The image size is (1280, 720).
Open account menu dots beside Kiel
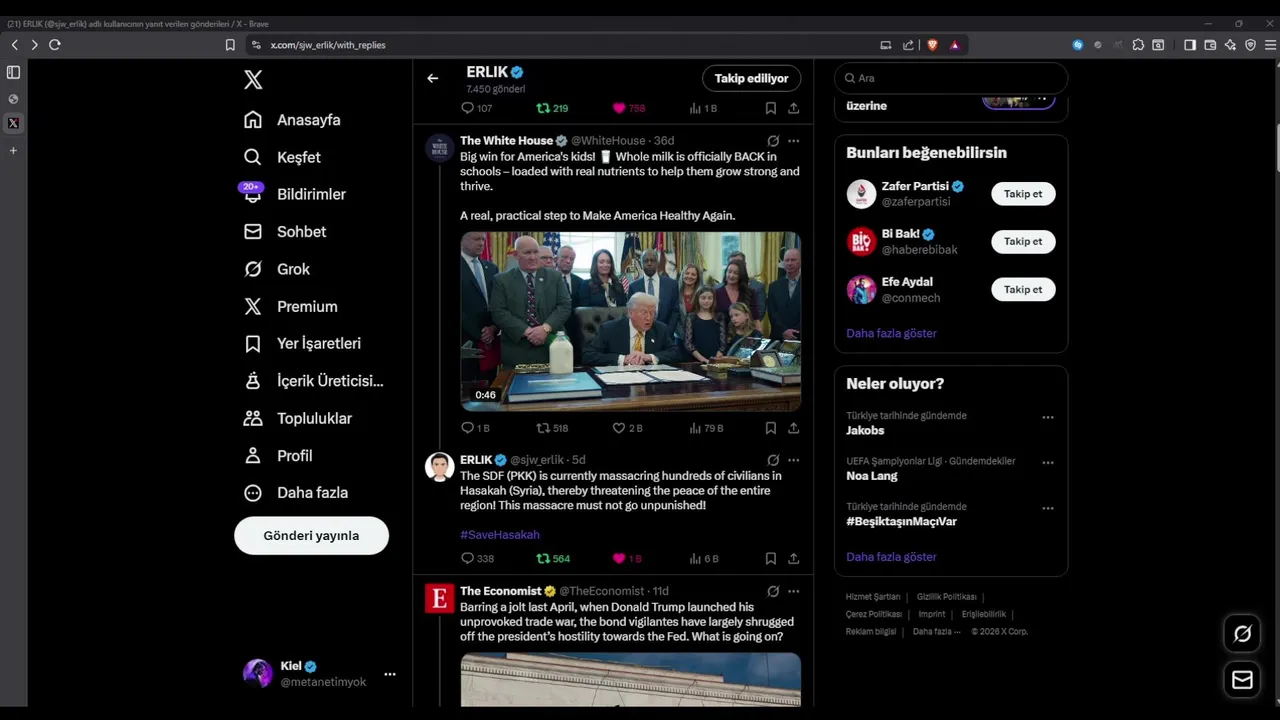[390, 674]
